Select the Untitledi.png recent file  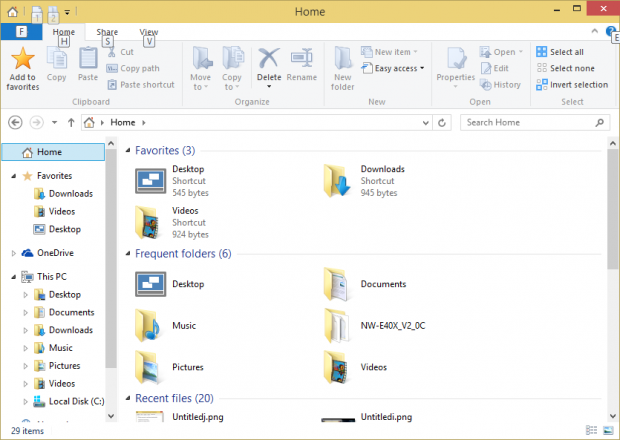click(x=367, y=417)
